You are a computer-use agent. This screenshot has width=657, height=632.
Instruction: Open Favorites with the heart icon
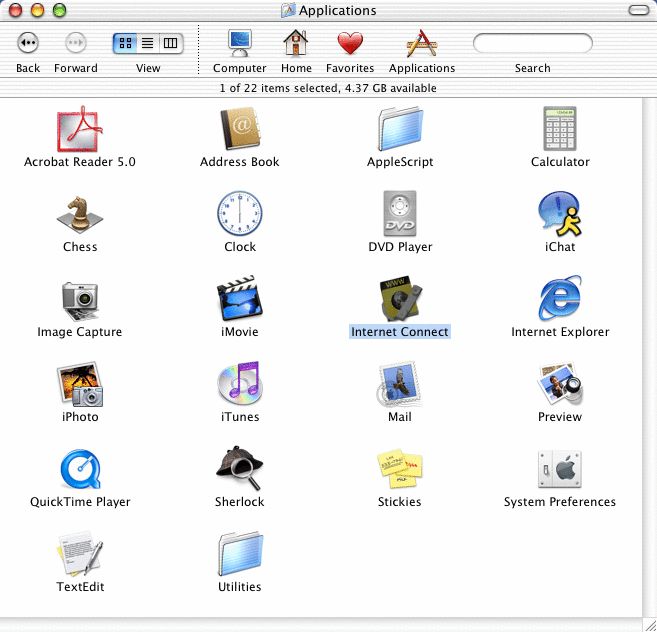[350, 43]
